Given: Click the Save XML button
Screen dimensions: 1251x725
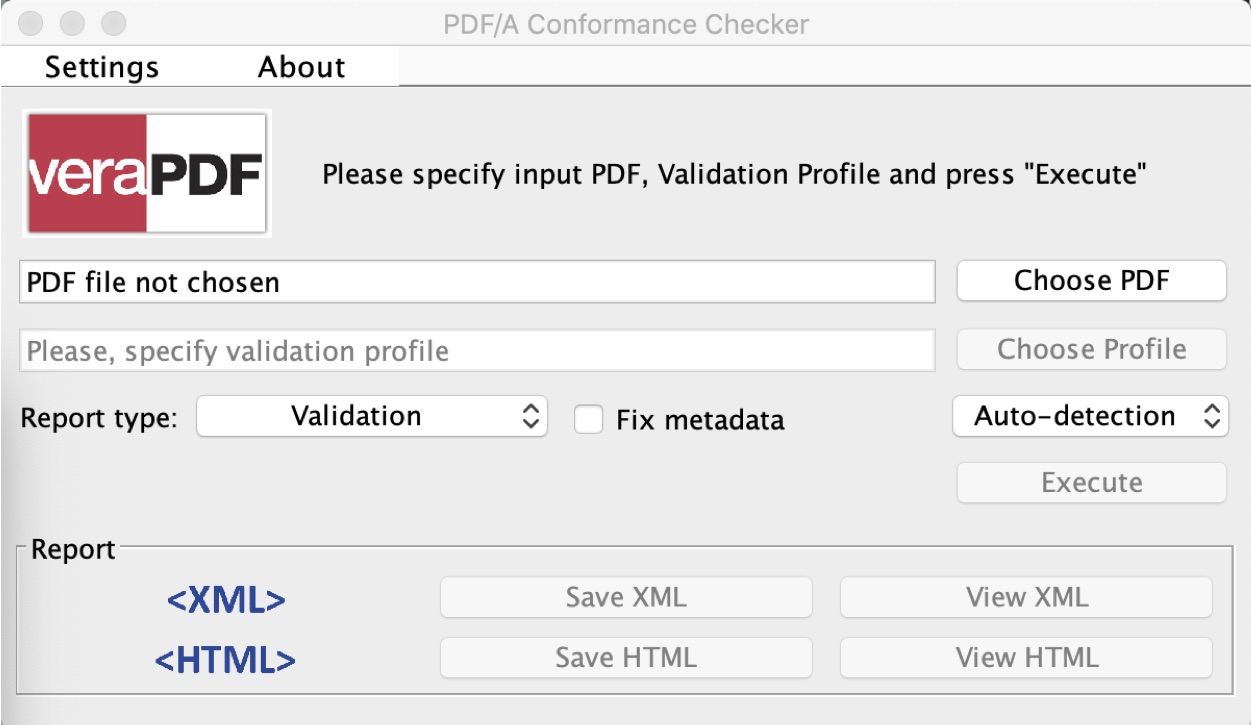Looking at the screenshot, I should point(626,598).
